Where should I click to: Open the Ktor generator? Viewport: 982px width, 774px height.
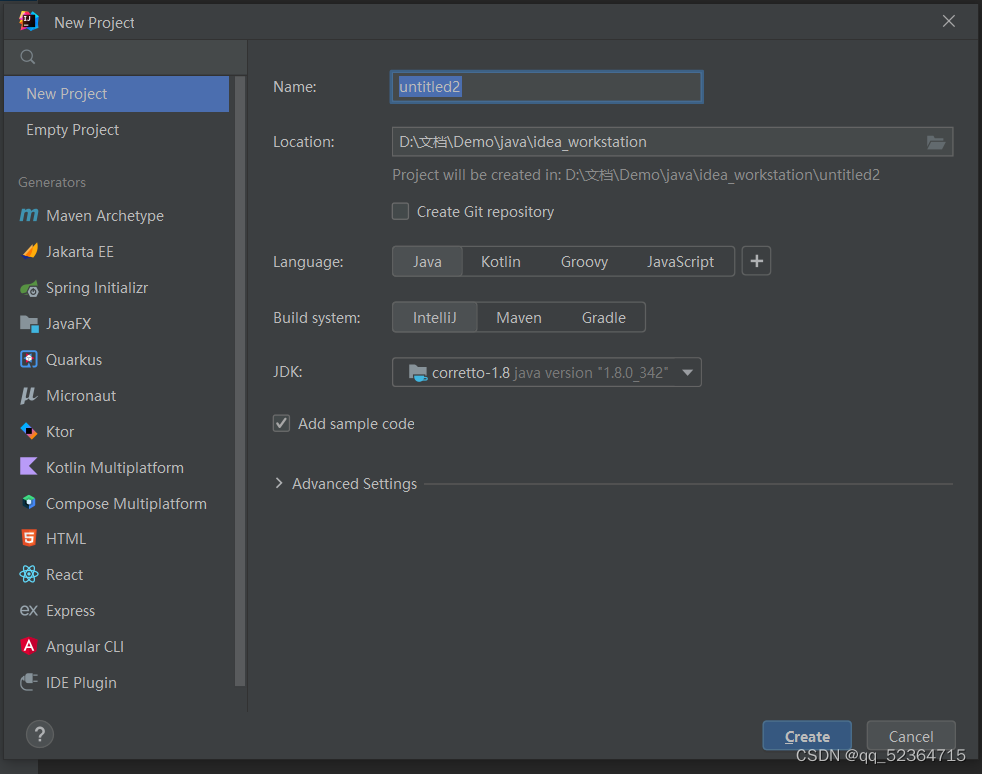click(116, 432)
